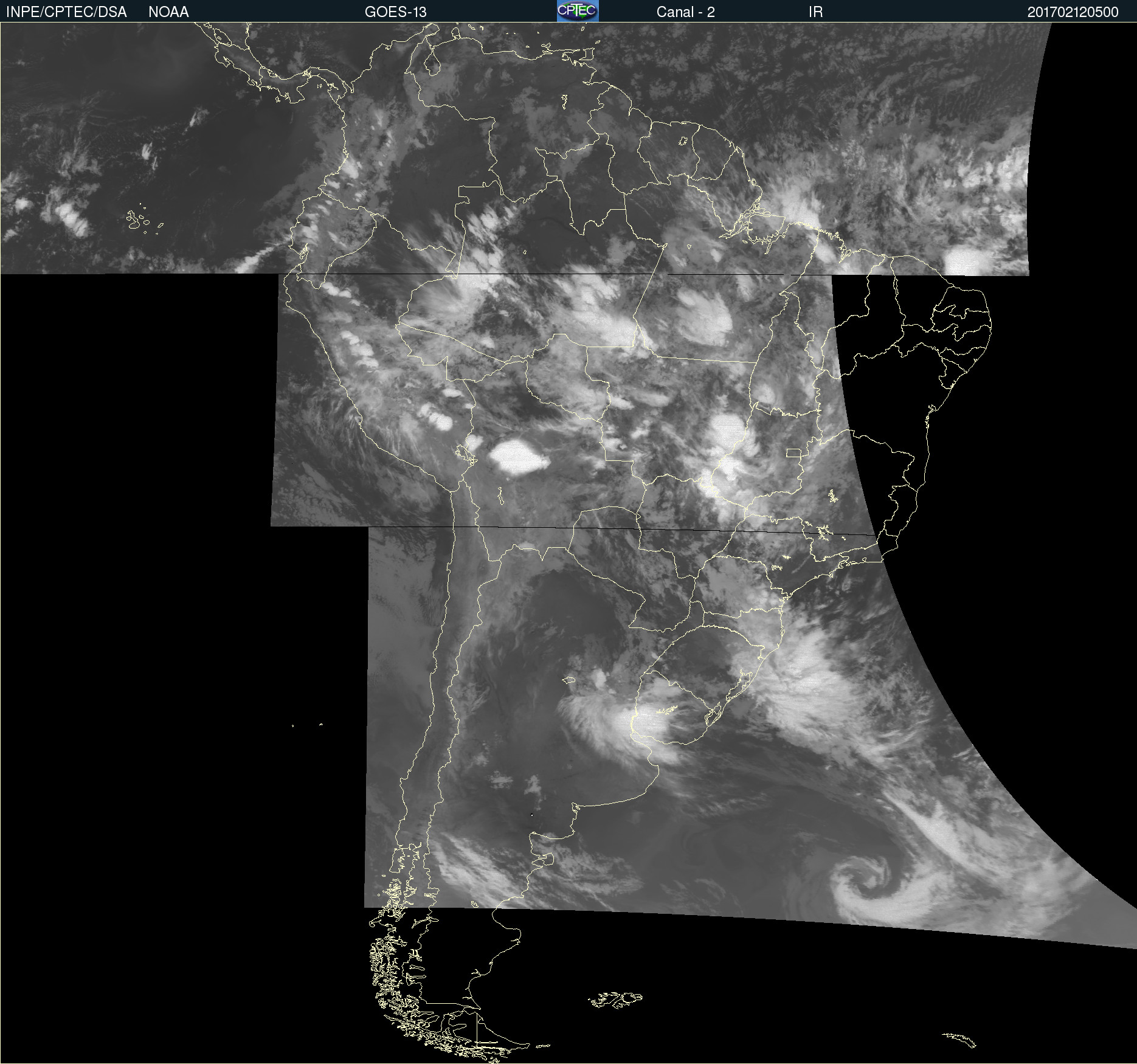Click the Canal - 2 channel label

tap(685, 12)
